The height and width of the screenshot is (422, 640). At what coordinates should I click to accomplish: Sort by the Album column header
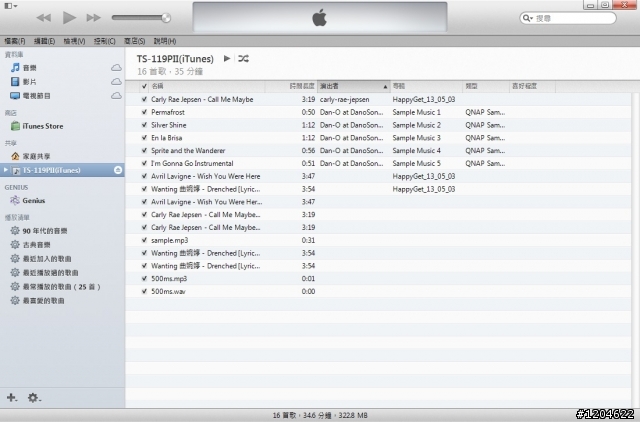pyautogui.click(x=427, y=86)
